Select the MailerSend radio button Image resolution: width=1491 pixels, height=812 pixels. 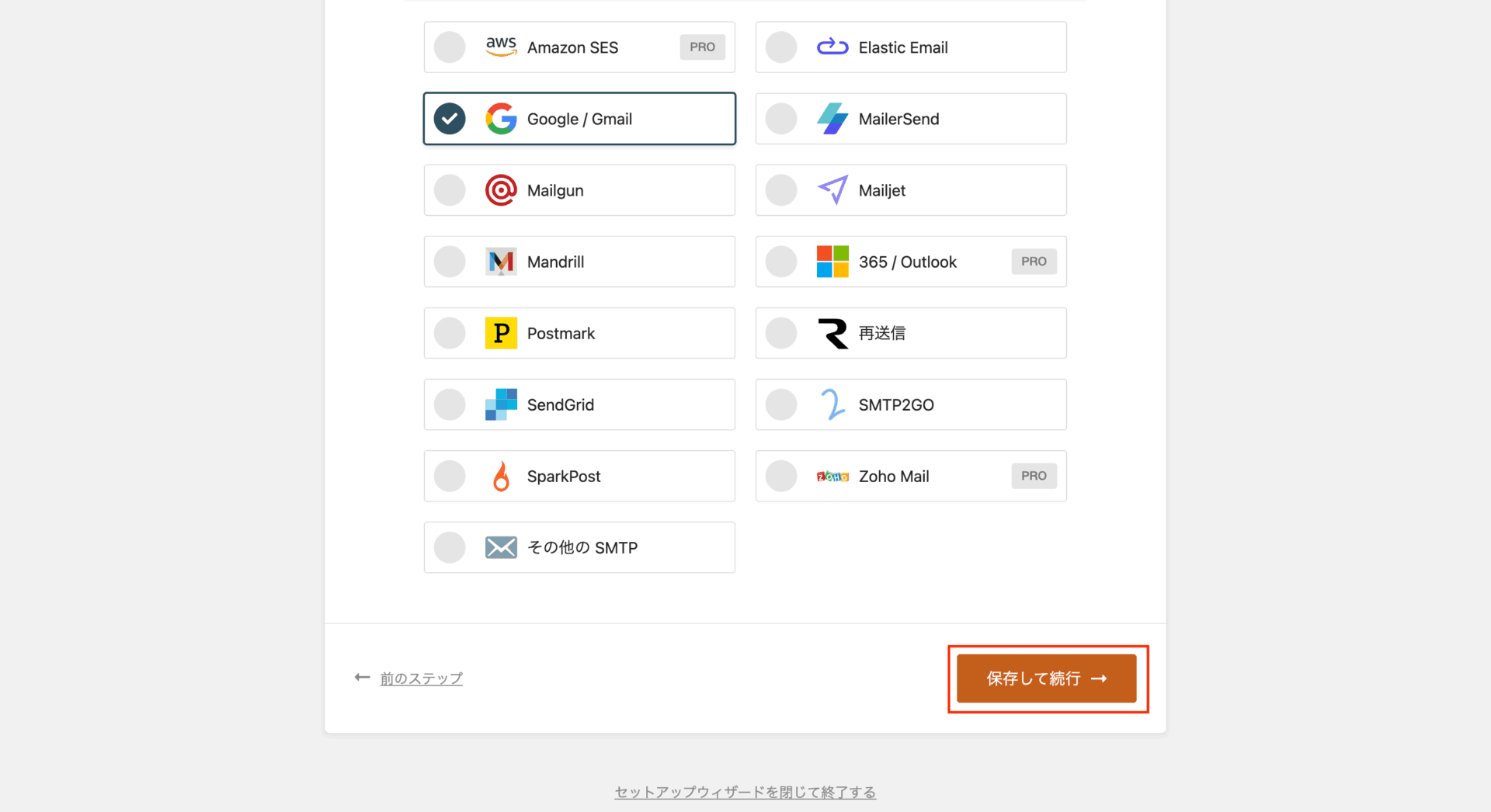tap(781, 119)
